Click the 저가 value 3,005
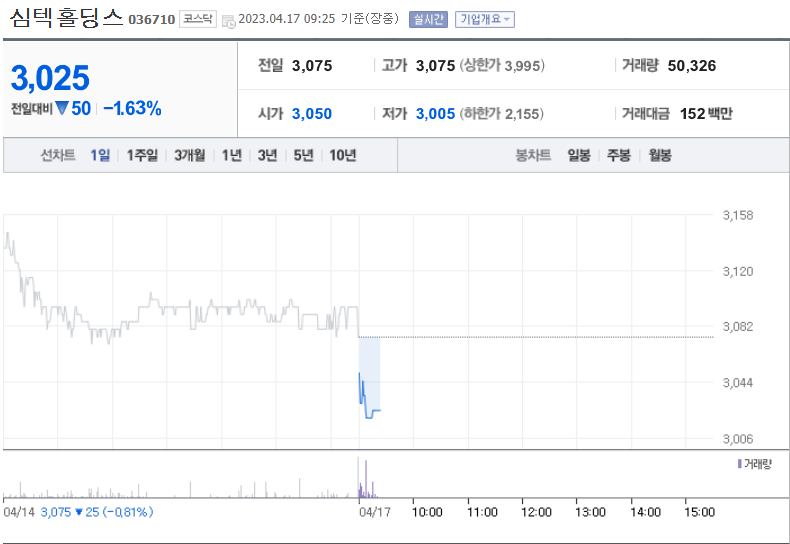790x544 pixels. [x=435, y=114]
